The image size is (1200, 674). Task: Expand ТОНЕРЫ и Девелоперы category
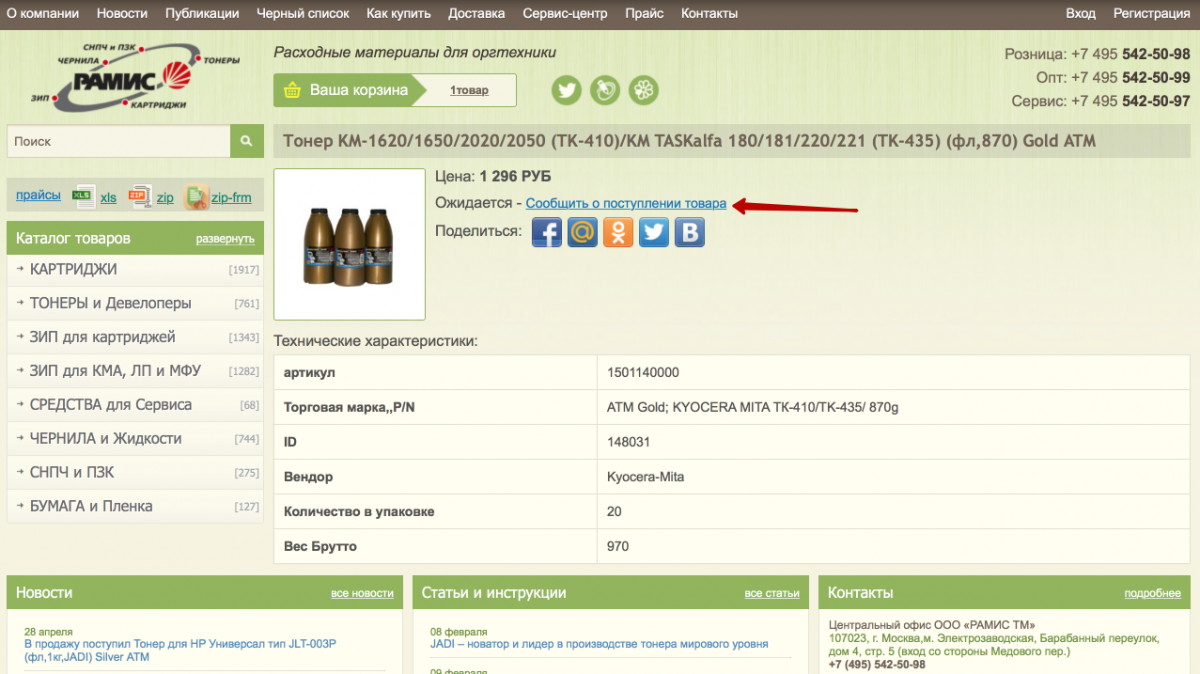click(135, 303)
